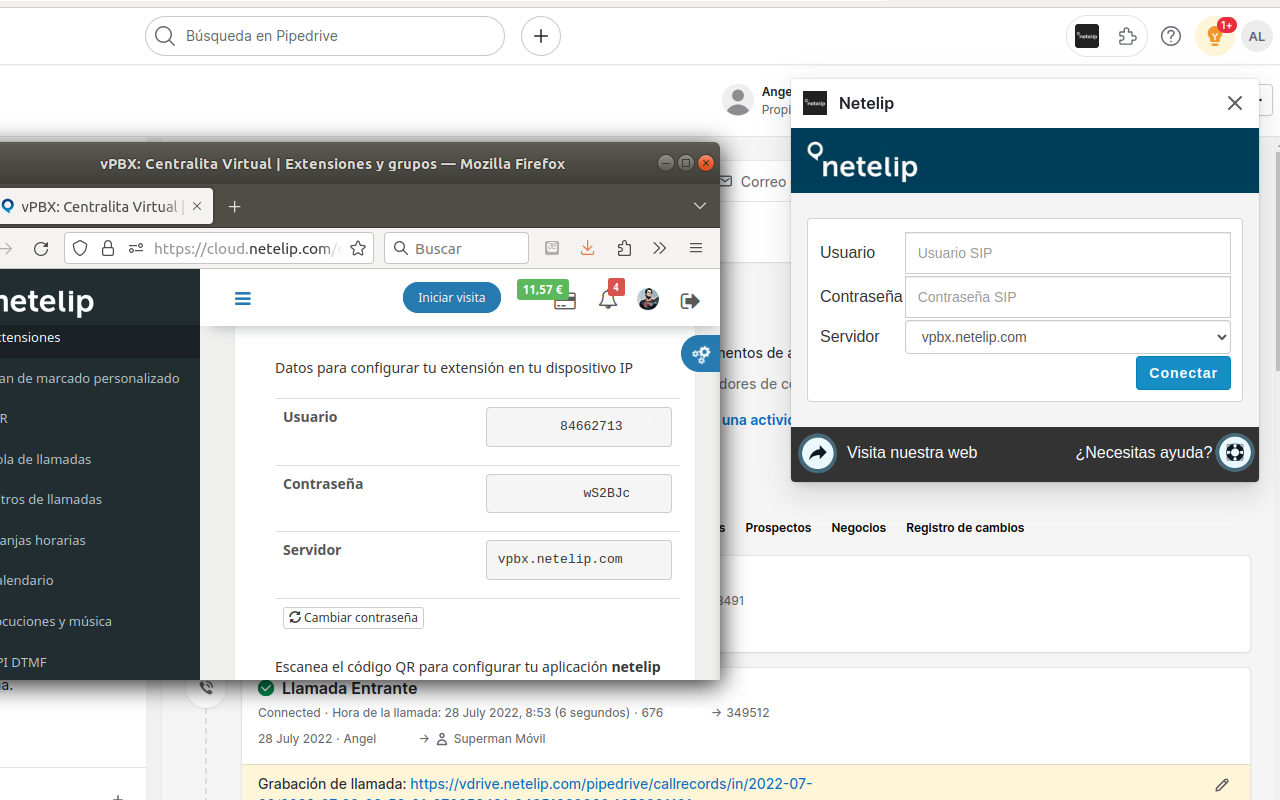Click the phone call timeline icon

click(x=207, y=688)
